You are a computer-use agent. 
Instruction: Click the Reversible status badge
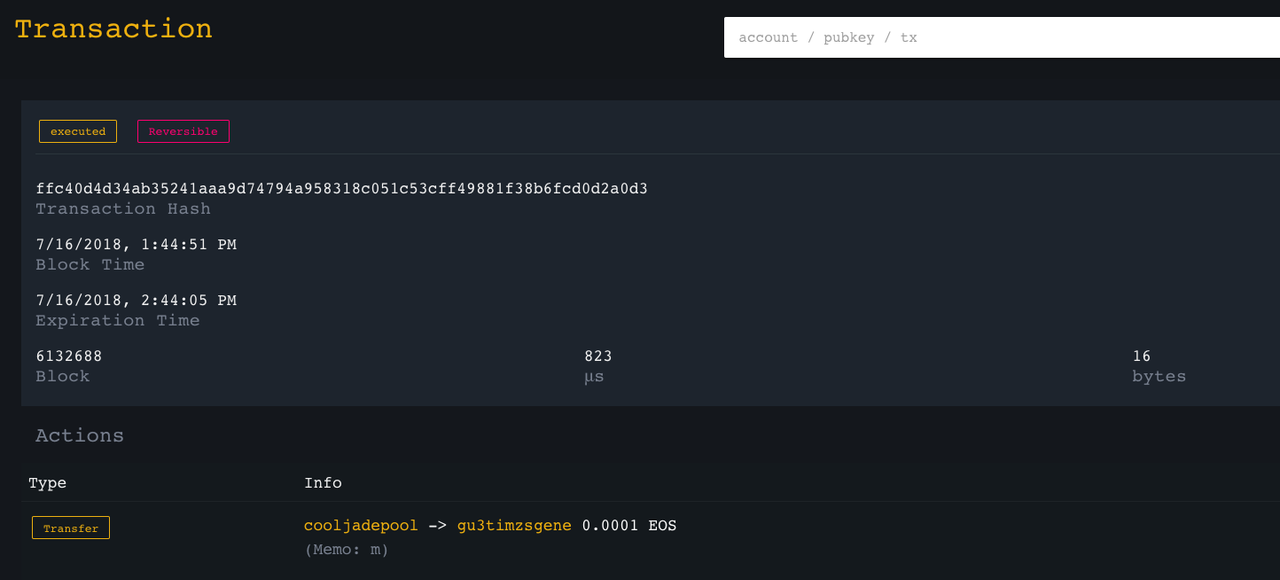click(183, 131)
